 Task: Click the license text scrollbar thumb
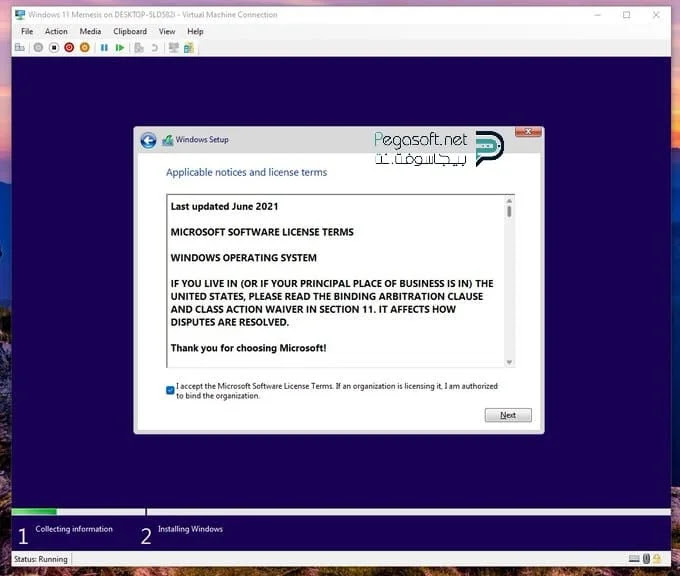[x=509, y=212]
